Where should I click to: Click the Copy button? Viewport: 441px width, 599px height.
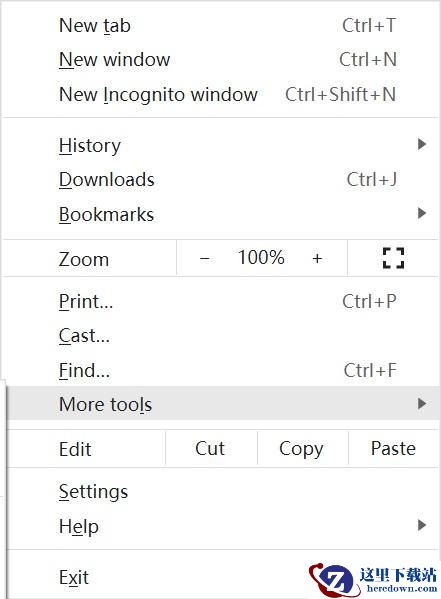(302, 448)
